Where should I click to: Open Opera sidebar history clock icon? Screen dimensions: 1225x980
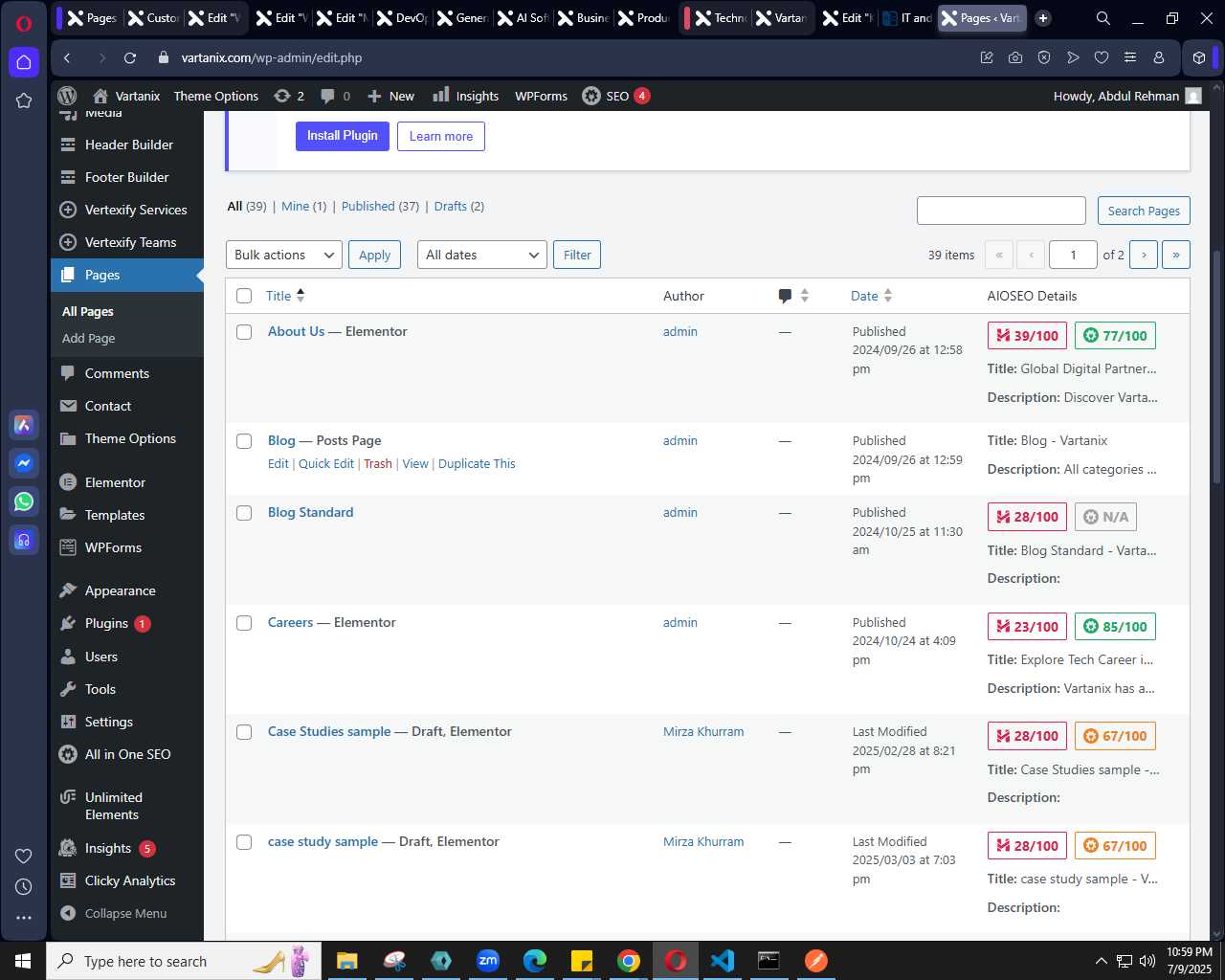[24, 886]
